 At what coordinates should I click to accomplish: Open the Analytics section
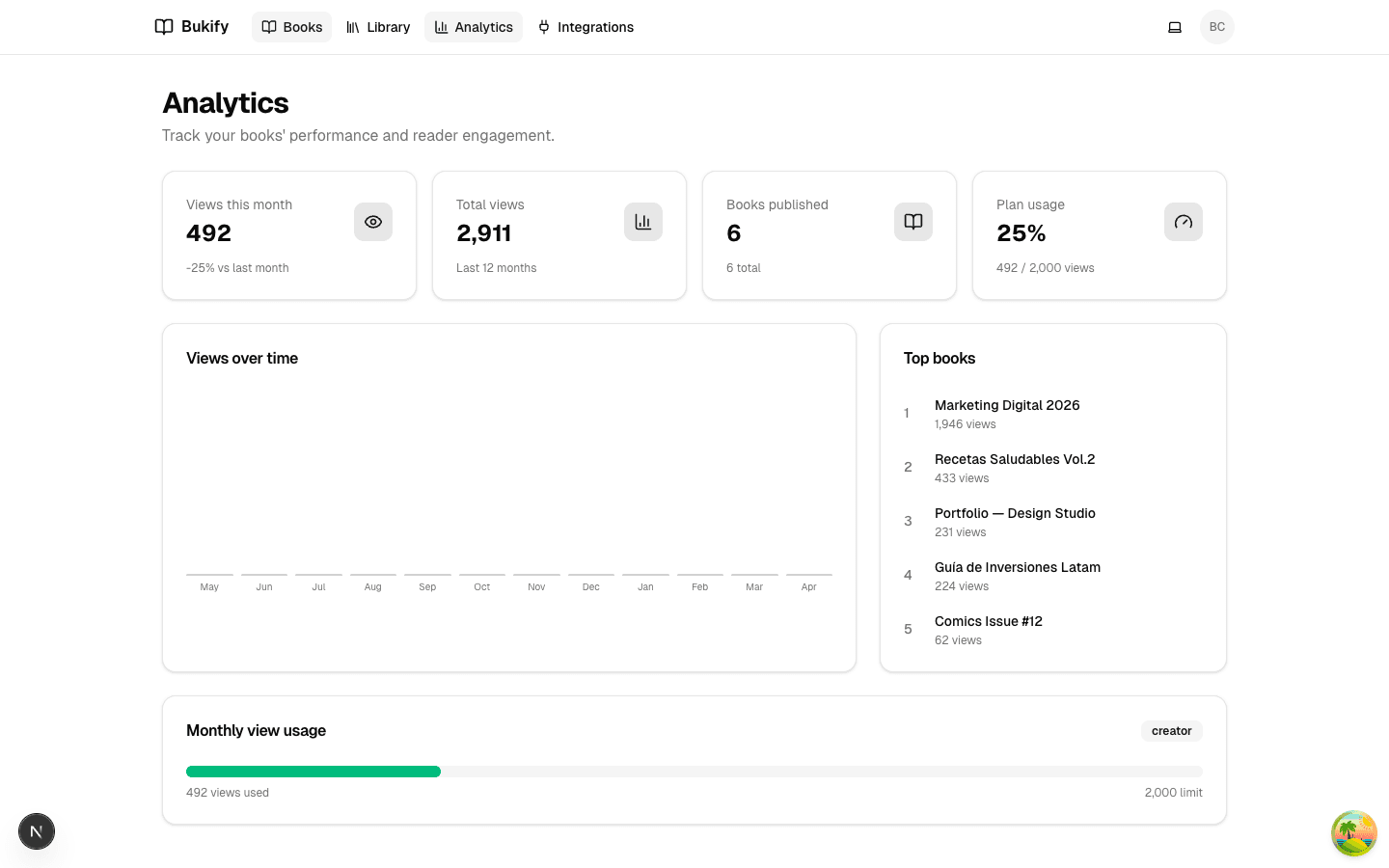(474, 27)
